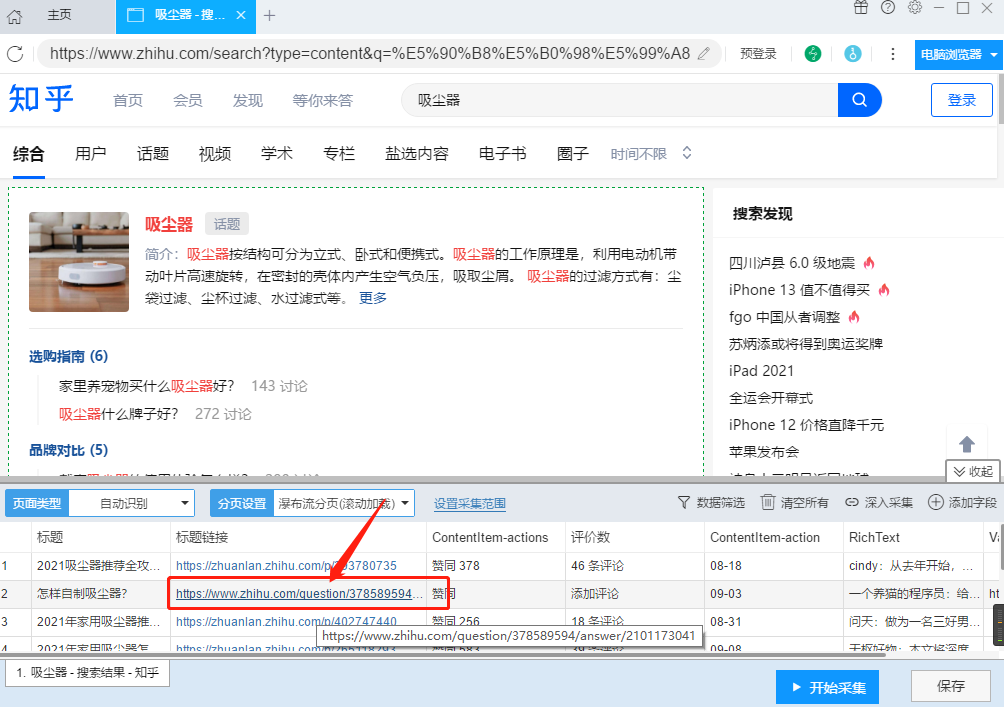The image size is (1004, 707).
Task: Select the 综合 search tab
Action: click(x=29, y=154)
